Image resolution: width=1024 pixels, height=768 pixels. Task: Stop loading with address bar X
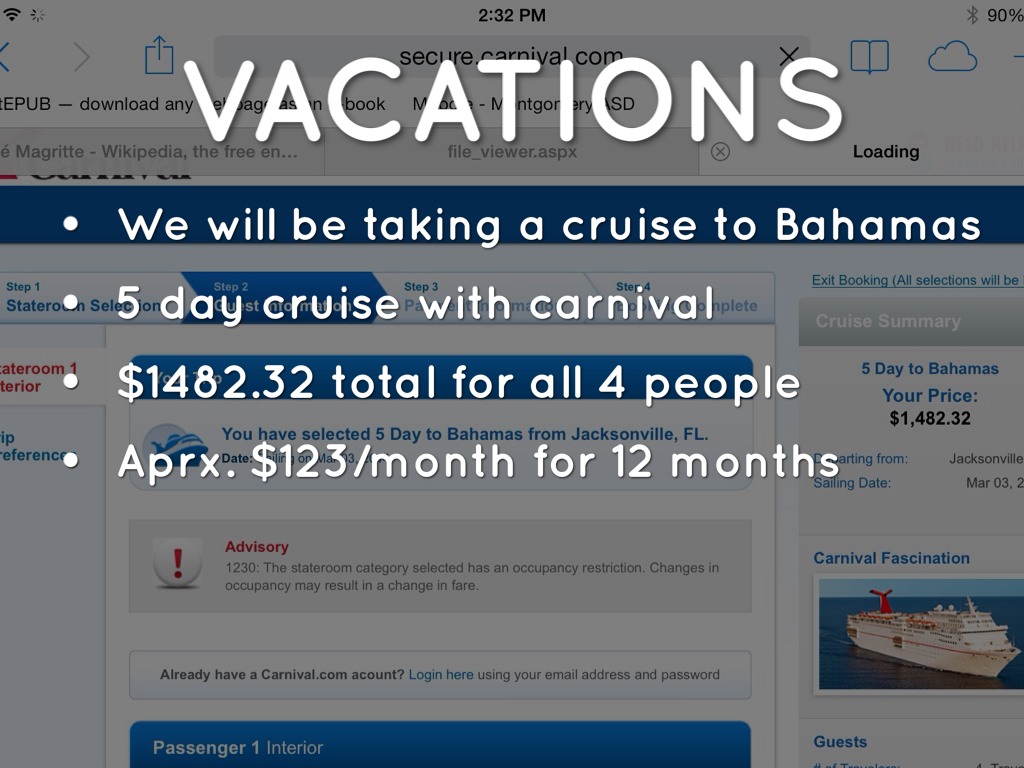[x=789, y=56]
